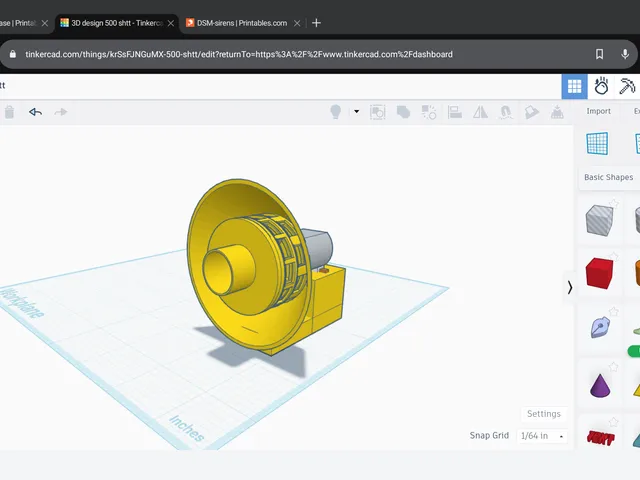
Task: Select the gray motor cylinder on model
Action: pos(319,247)
